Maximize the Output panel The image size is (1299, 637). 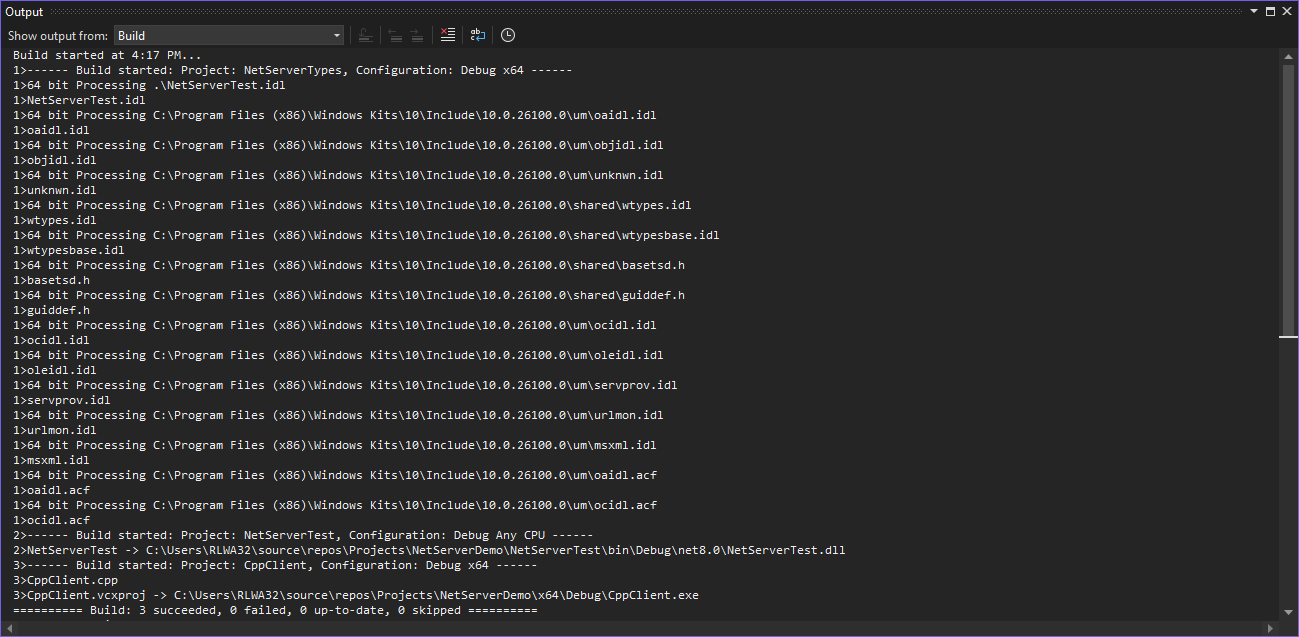tap(1270, 12)
